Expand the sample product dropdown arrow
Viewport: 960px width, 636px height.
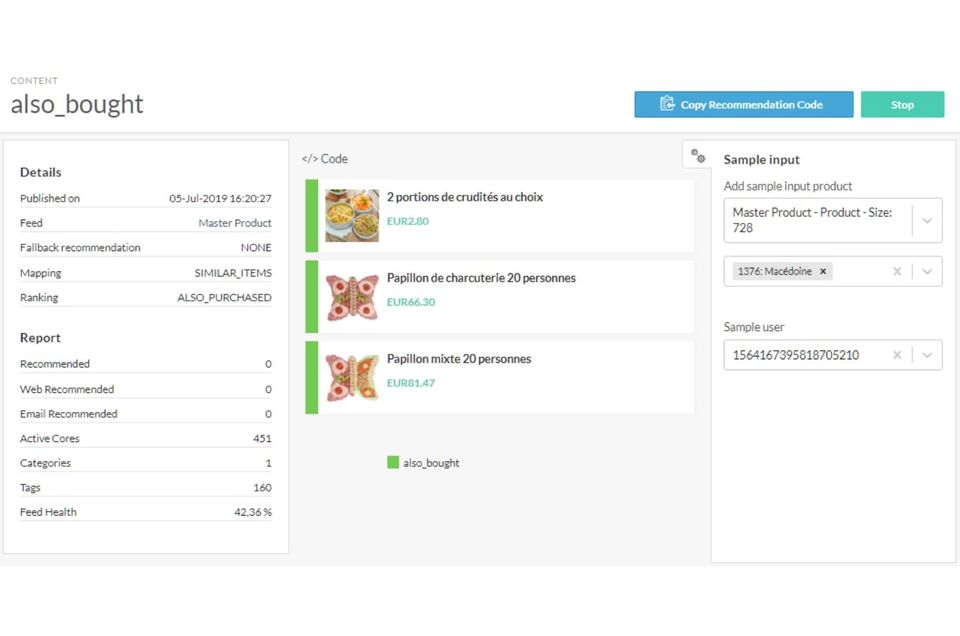coord(927,271)
